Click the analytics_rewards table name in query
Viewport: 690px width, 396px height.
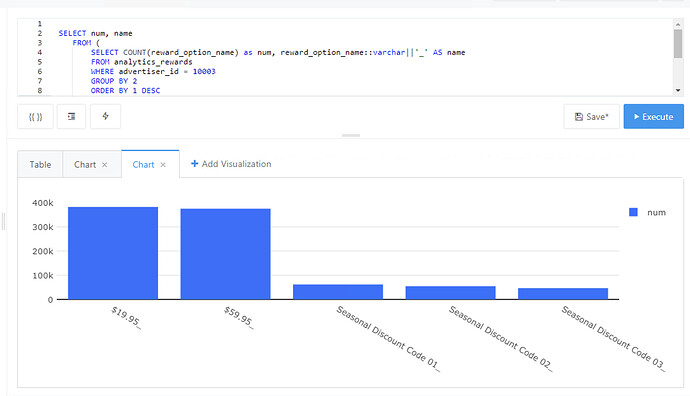153,62
